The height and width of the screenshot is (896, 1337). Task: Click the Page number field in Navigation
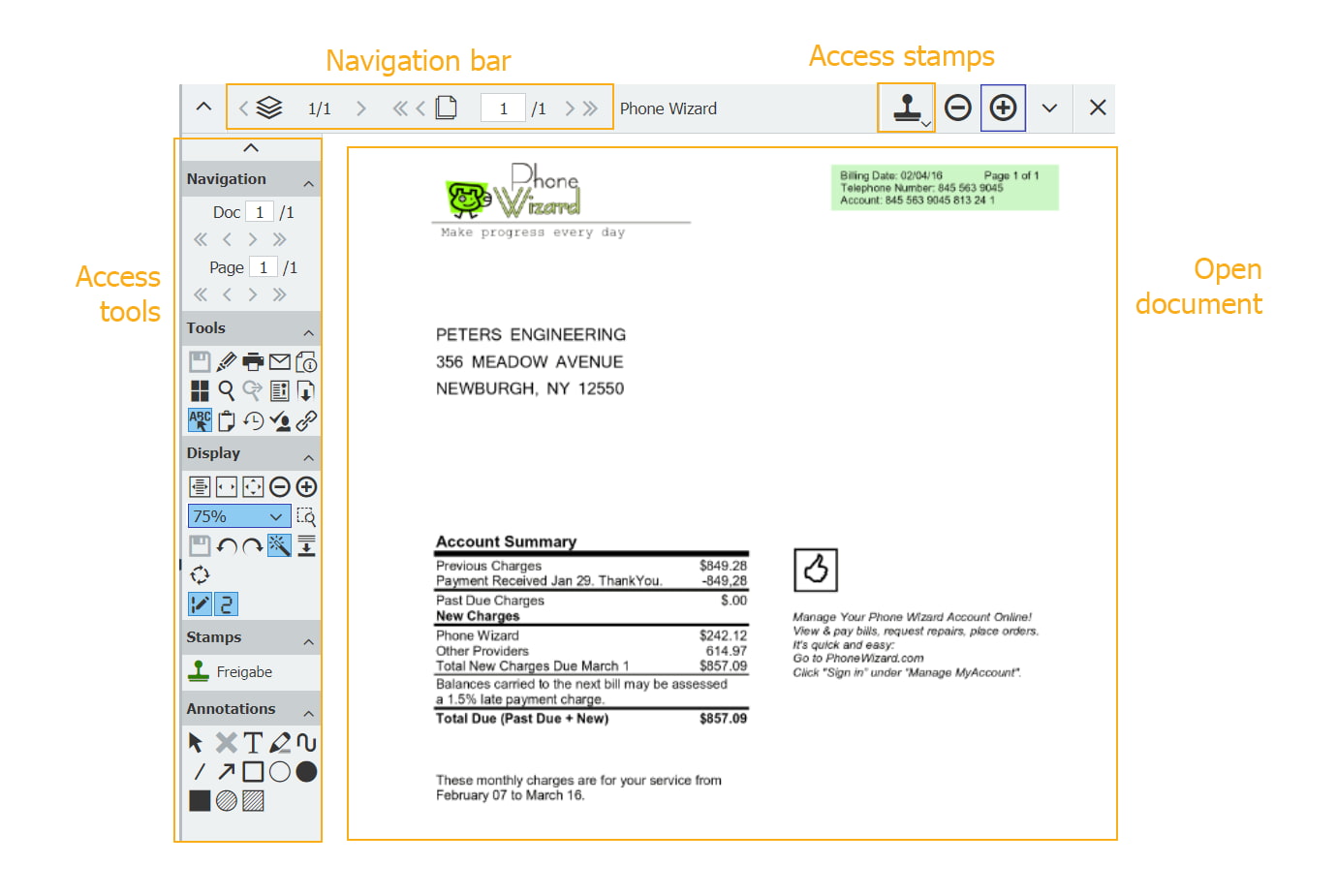click(264, 267)
